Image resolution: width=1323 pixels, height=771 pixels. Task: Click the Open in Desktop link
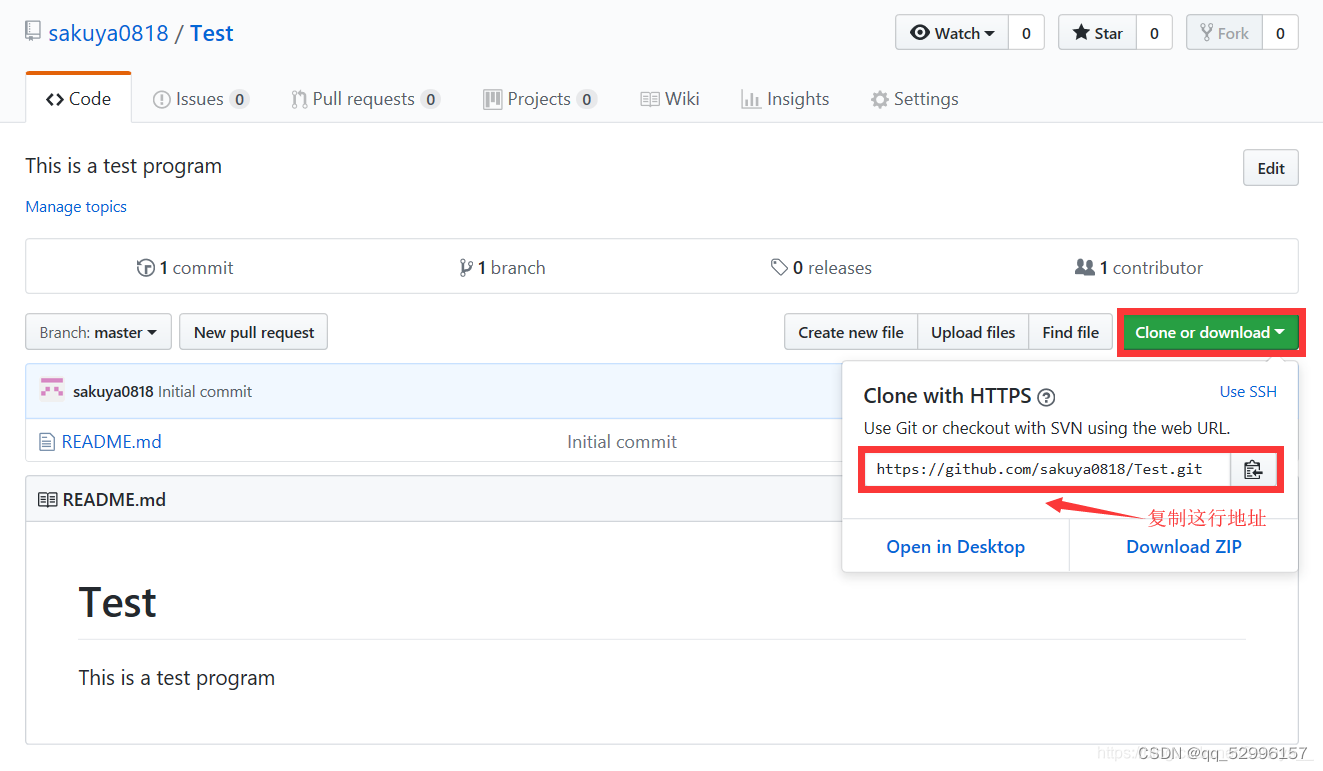(x=955, y=547)
